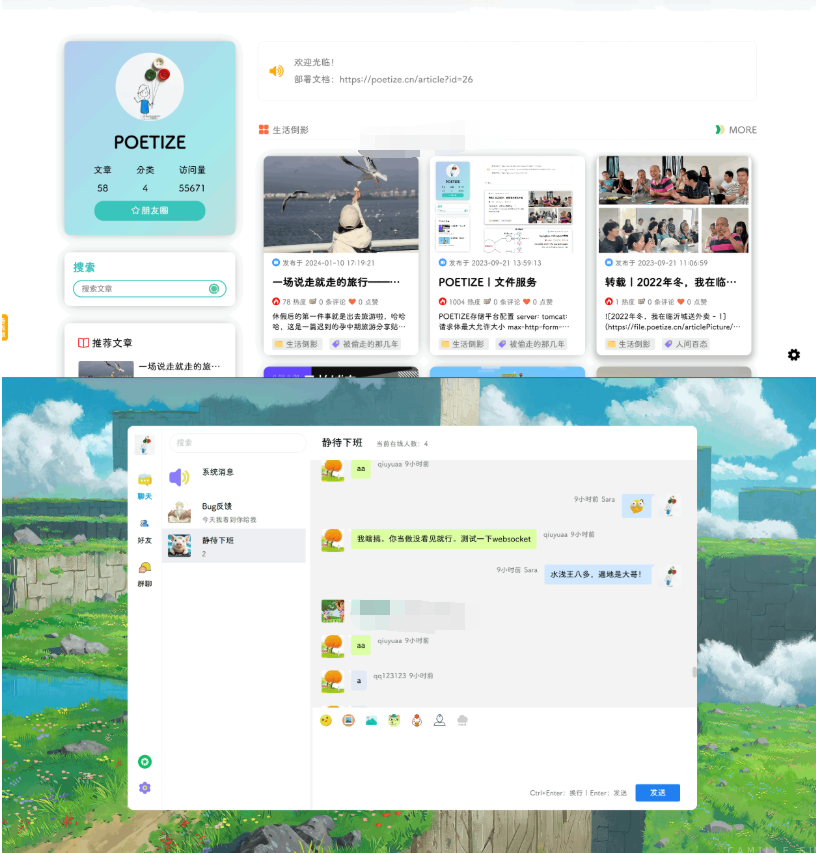
Task: Click the user avatar at chat sidebar top
Action: click(x=145, y=445)
